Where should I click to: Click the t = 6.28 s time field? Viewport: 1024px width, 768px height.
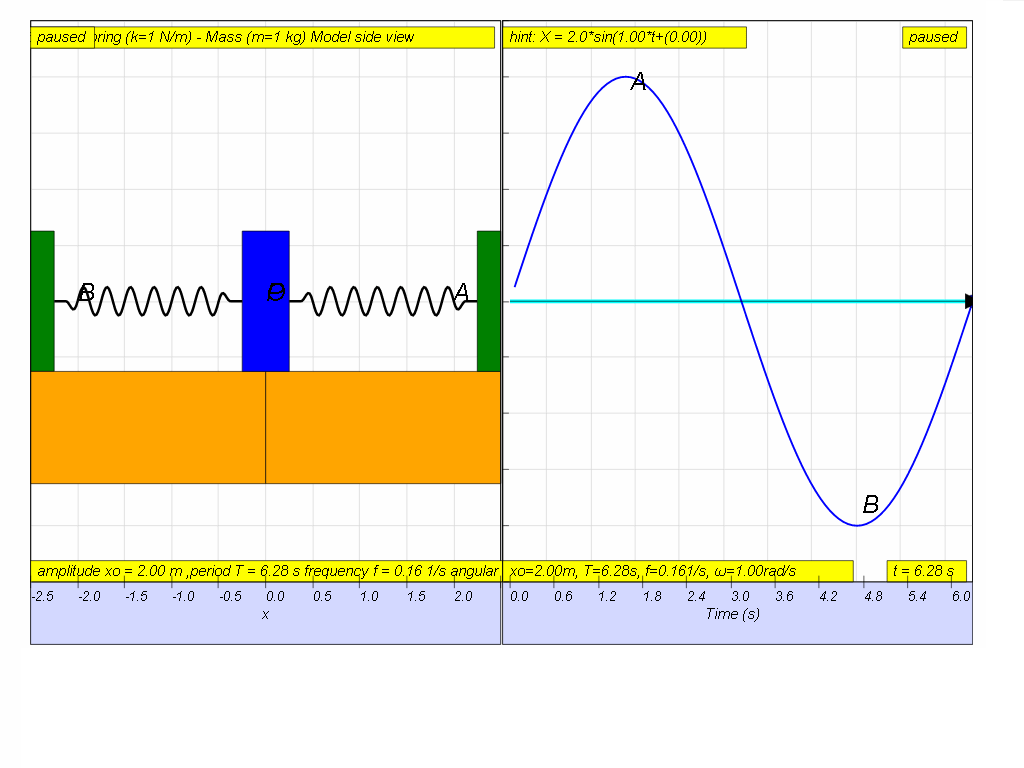tap(926, 571)
